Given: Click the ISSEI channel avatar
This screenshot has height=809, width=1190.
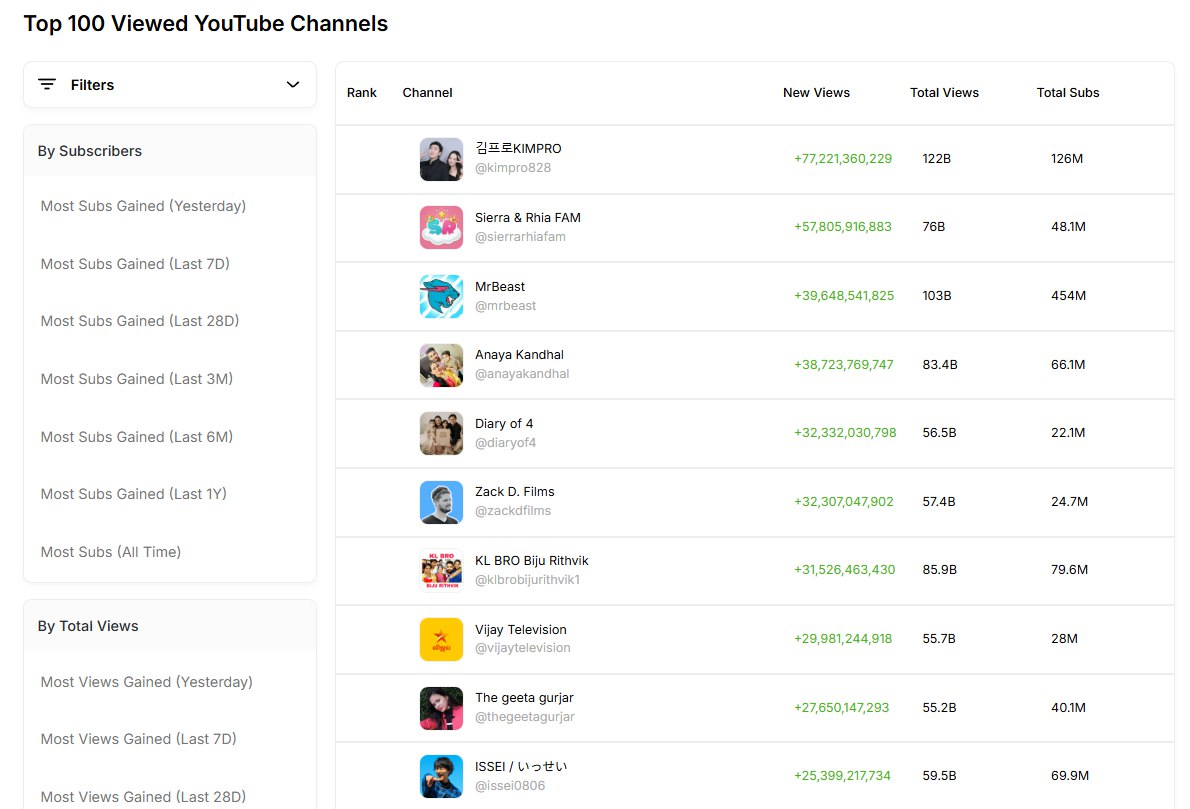Looking at the screenshot, I should 441,776.
